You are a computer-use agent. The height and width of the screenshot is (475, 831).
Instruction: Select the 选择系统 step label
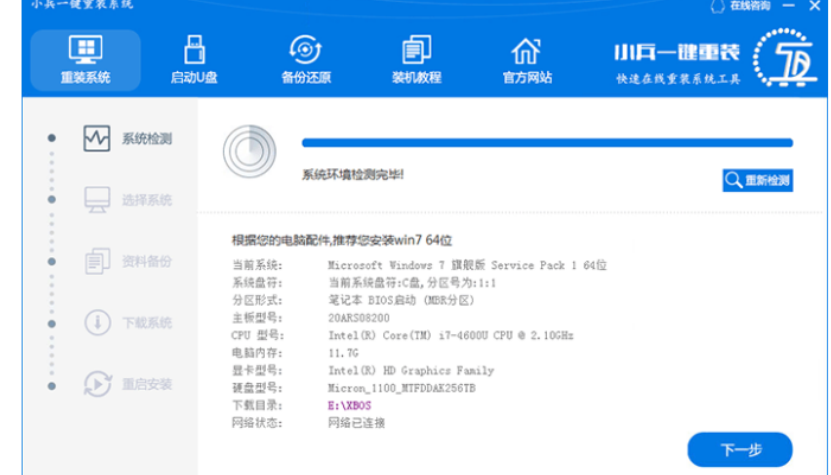click(x=147, y=200)
